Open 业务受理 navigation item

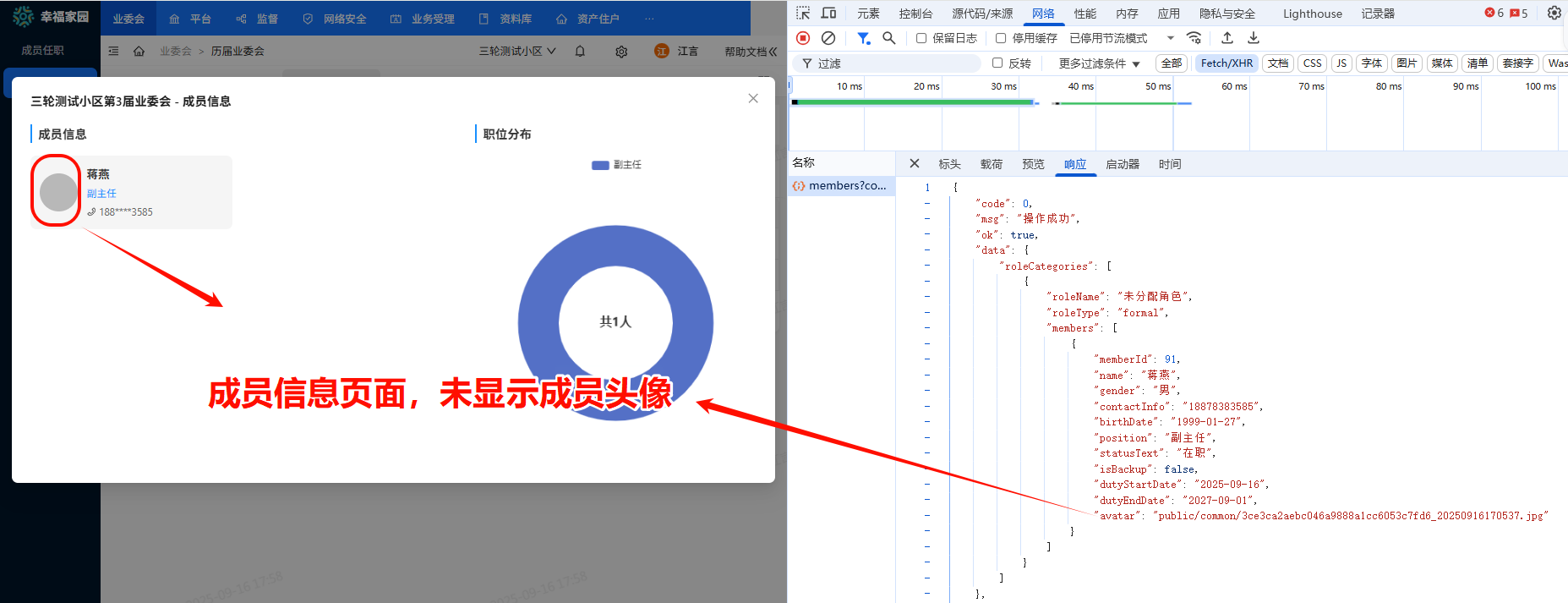[x=423, y=19]
